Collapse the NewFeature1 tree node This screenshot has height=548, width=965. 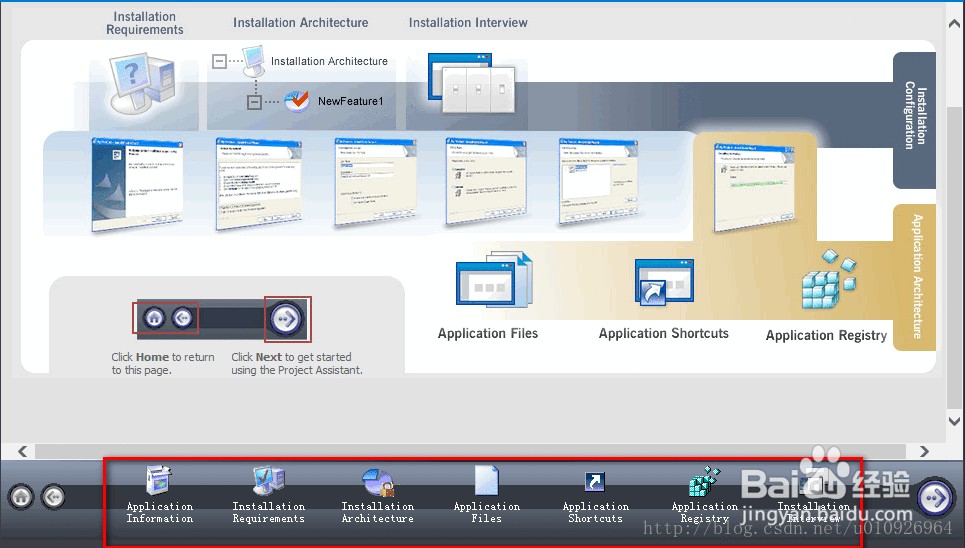click(x=254, y=102)
